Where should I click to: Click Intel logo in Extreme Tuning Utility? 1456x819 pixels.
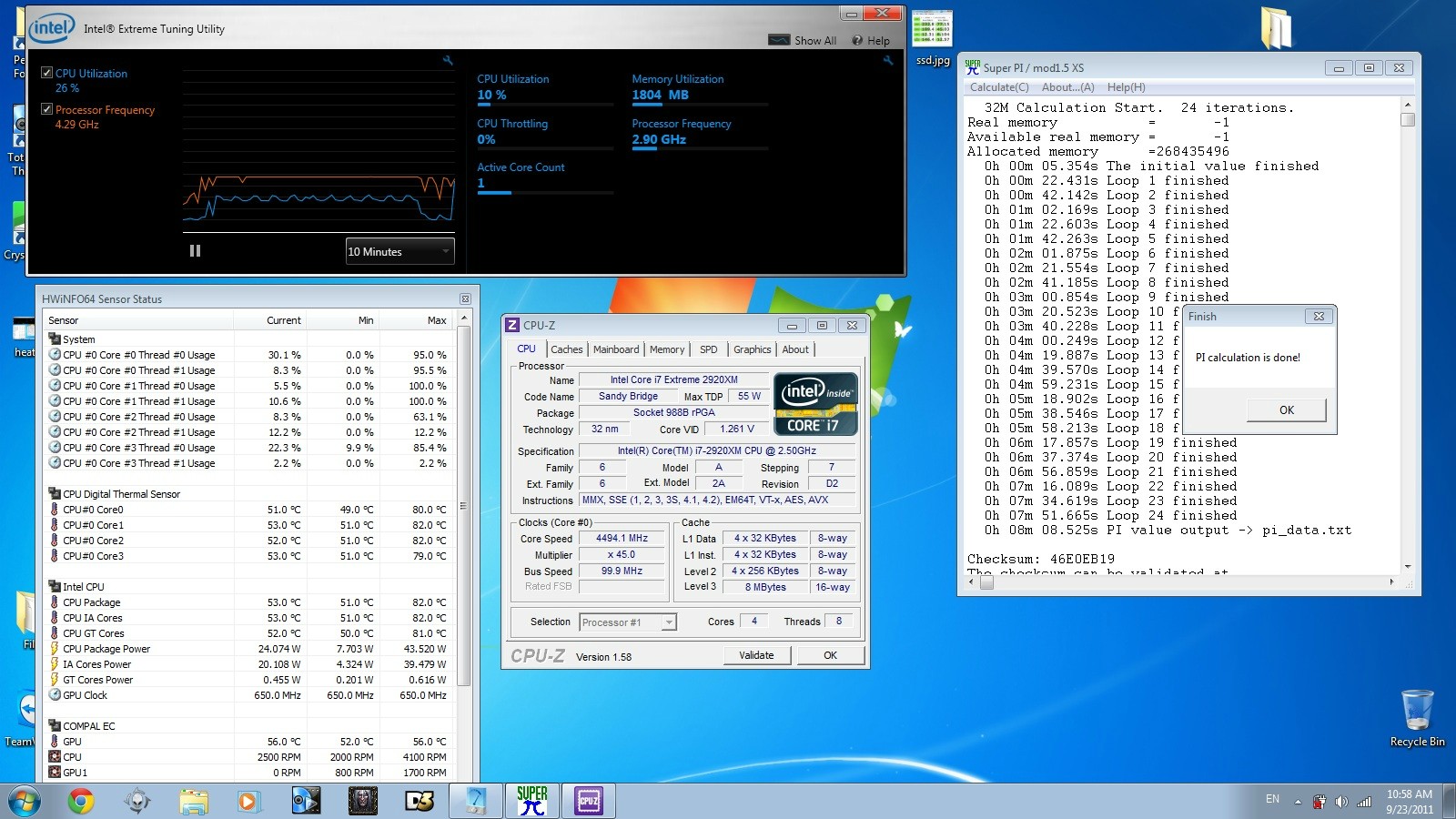pos(52,29)
